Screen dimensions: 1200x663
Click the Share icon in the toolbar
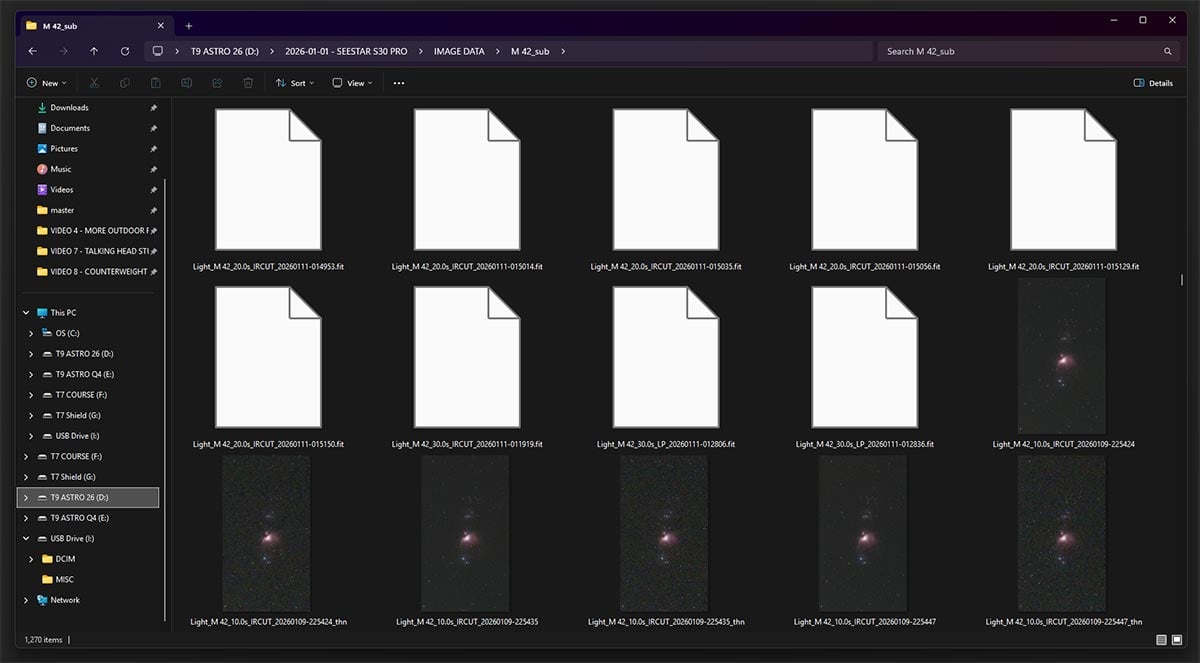pos(217,83)
